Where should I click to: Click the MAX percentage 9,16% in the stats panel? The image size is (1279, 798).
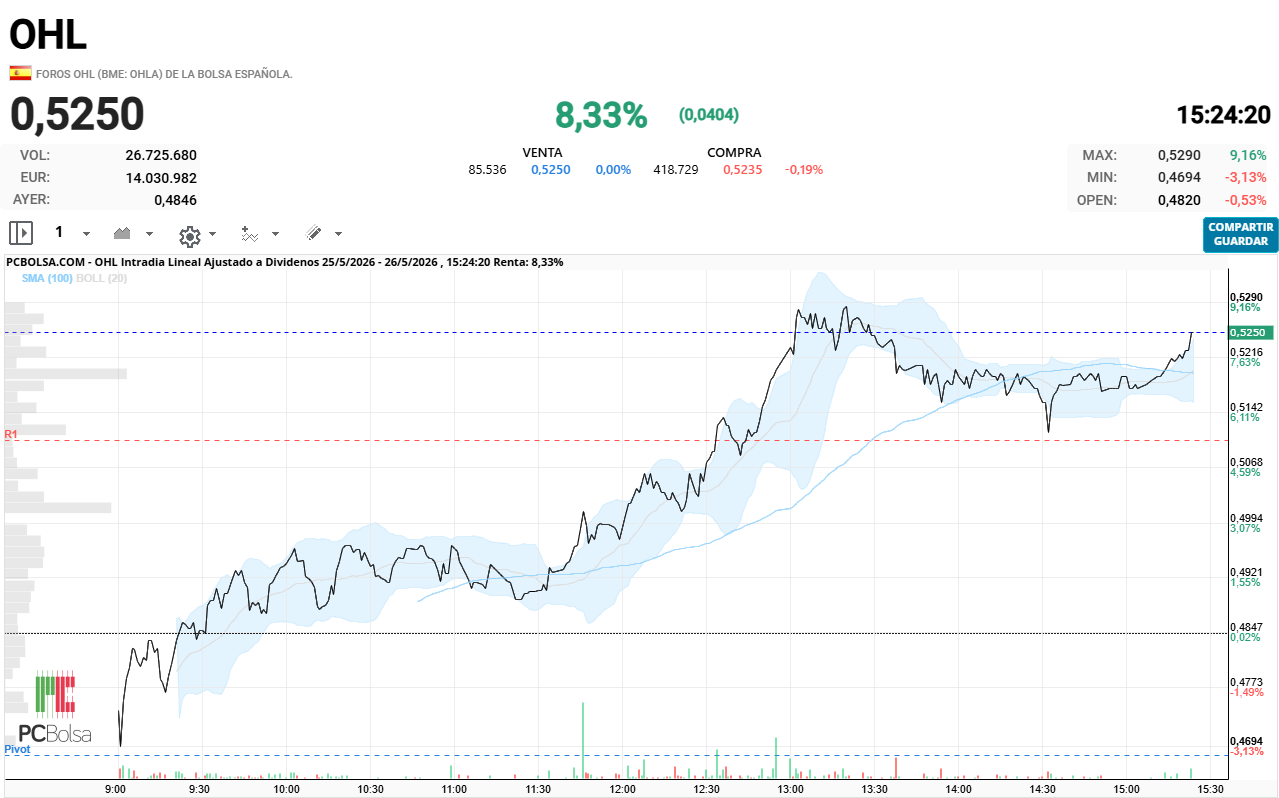[x=1248, y=155]
